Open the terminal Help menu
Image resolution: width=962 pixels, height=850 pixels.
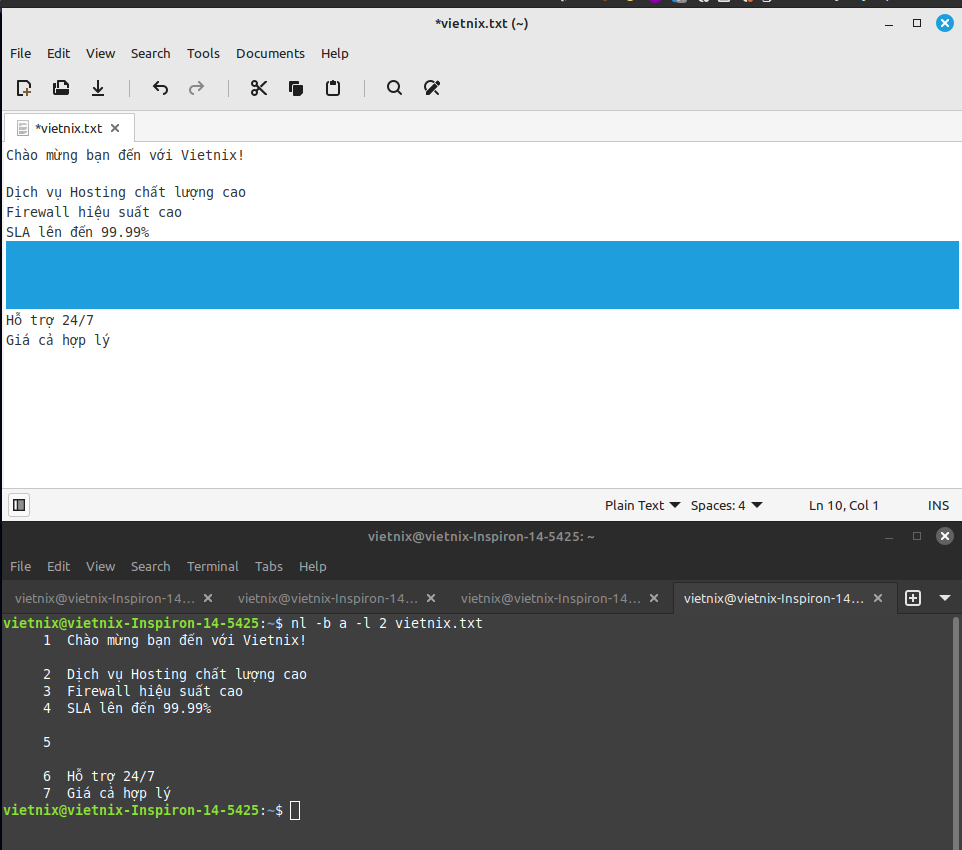pos(312,566)
